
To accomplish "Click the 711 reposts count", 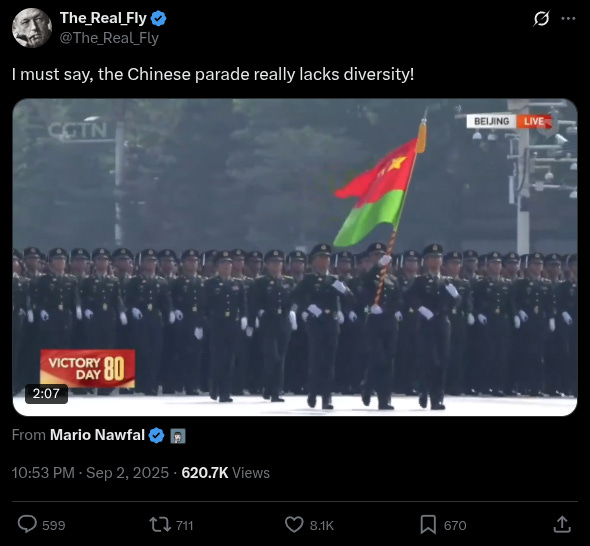I will 184,525.
